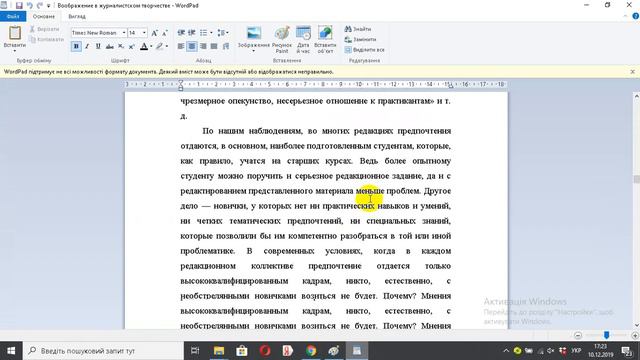This screenshot has width=640, height=360.
Task: Open Chrome from the taskbar
Action: point(311,351)
